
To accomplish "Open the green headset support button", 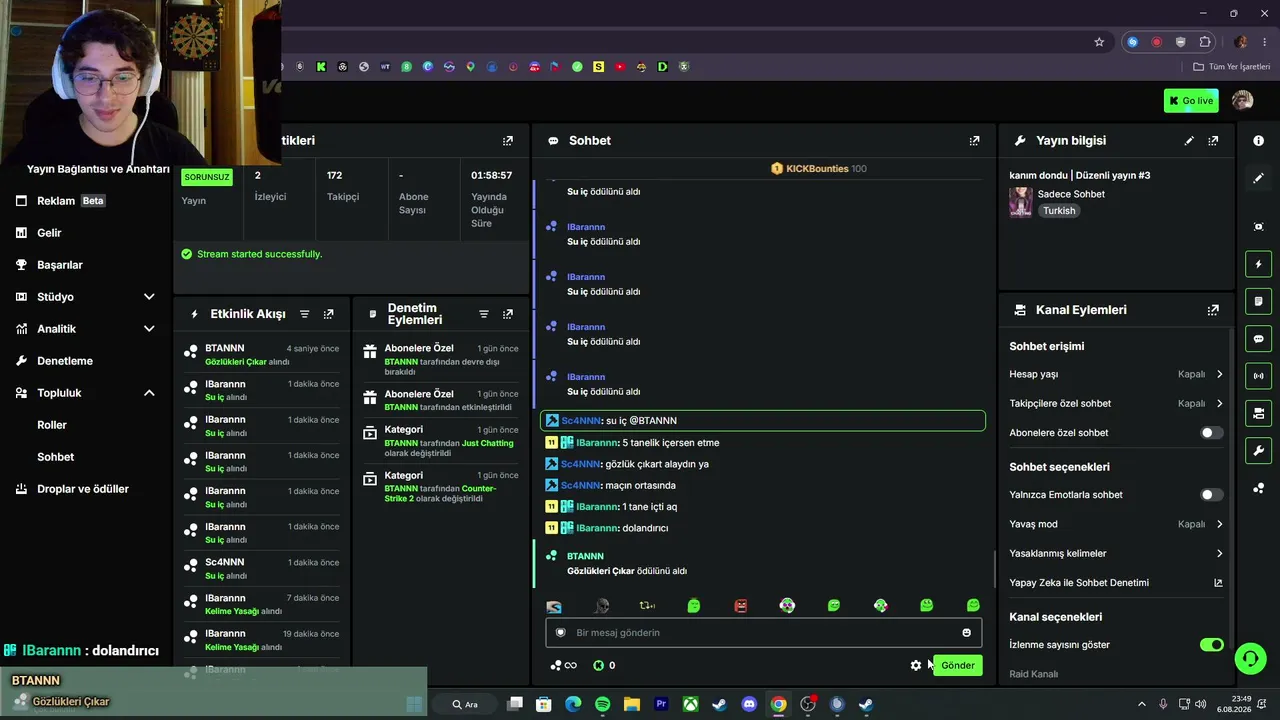I will [1250, 658].
